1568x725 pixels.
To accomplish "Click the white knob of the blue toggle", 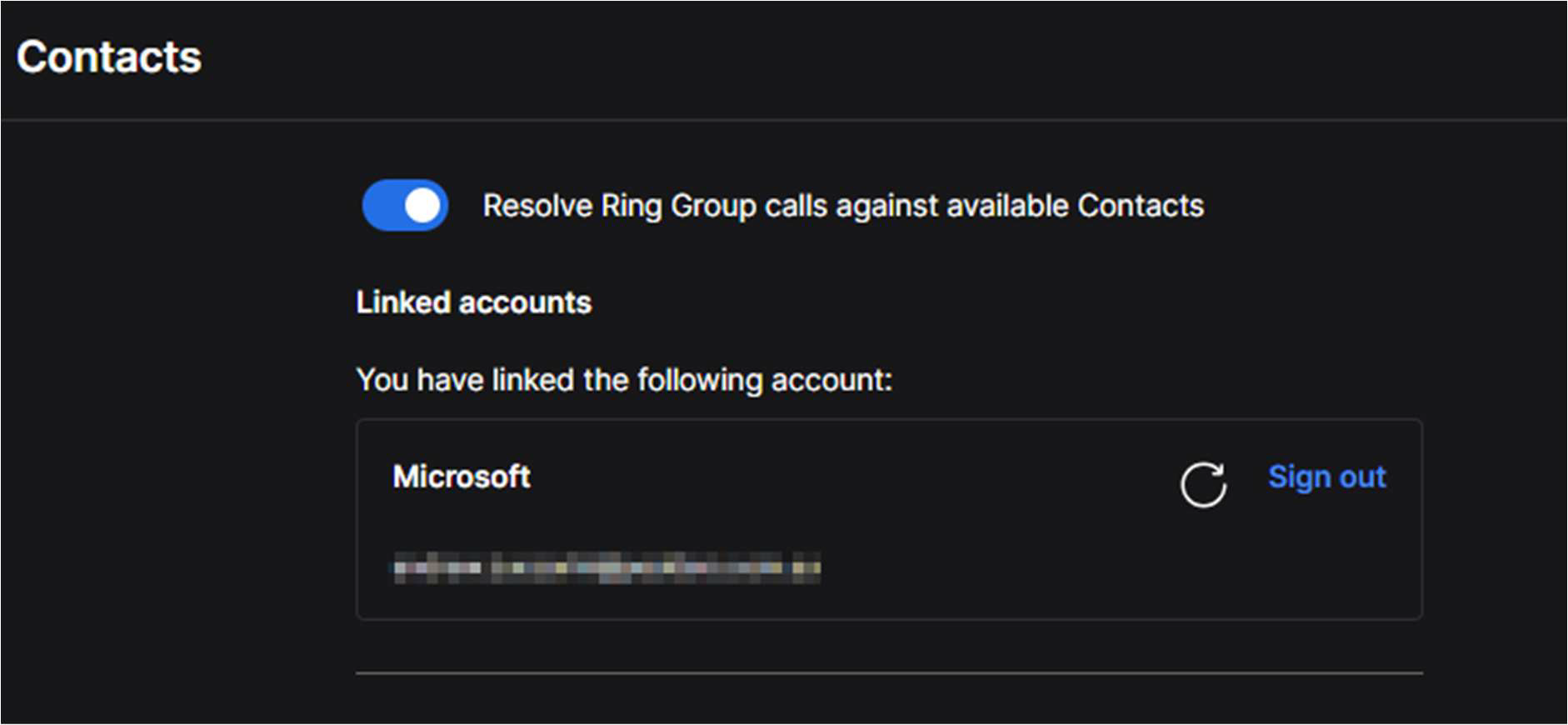I will [422, 205].
